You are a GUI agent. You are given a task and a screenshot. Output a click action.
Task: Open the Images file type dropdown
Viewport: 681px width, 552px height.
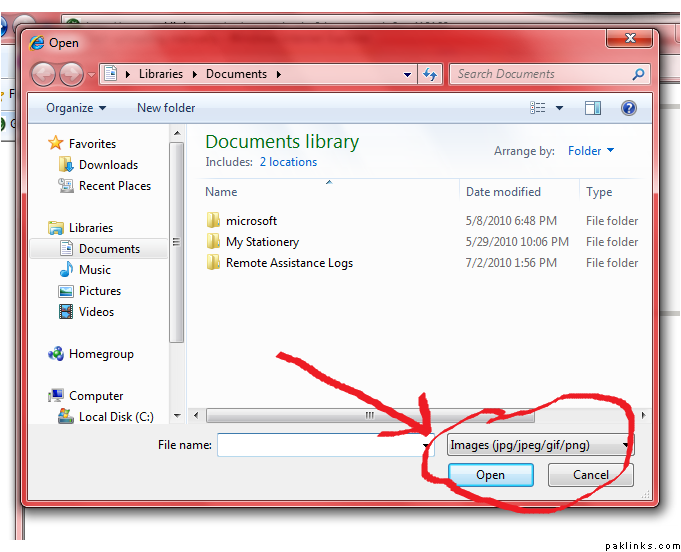(541, 445)
